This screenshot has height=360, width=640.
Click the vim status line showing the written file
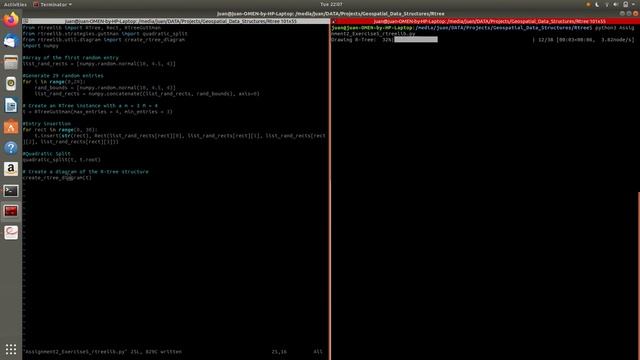click(102, 351)
